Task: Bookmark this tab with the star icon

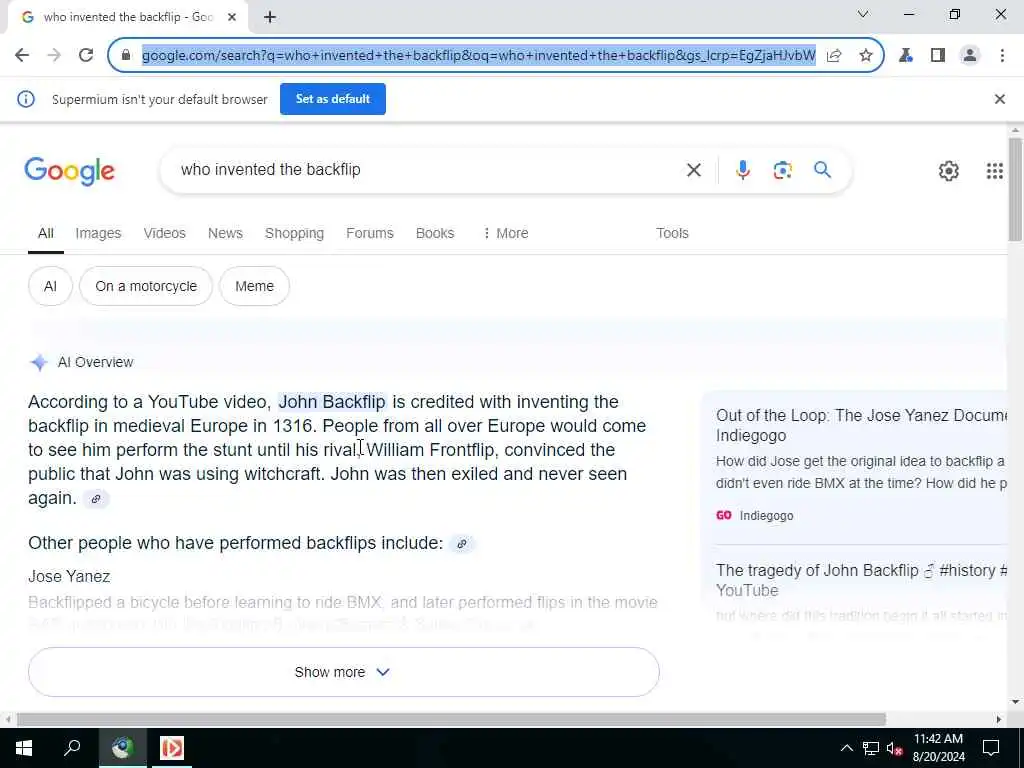Action: pyautogui.click(x=866, y=56)
